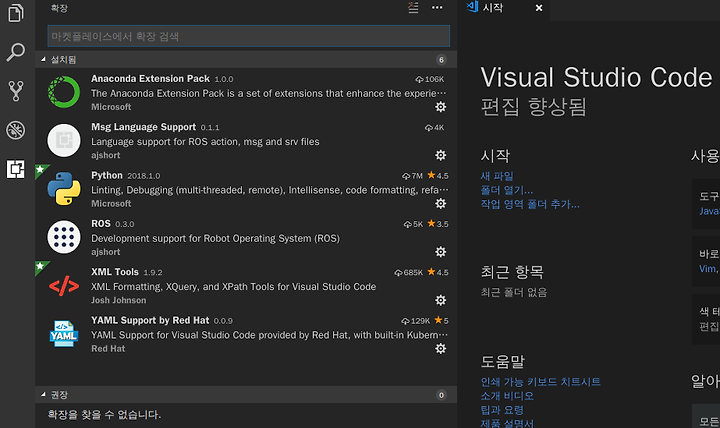Click XML Tools 685K download count
720x428 pixels.
409,272
